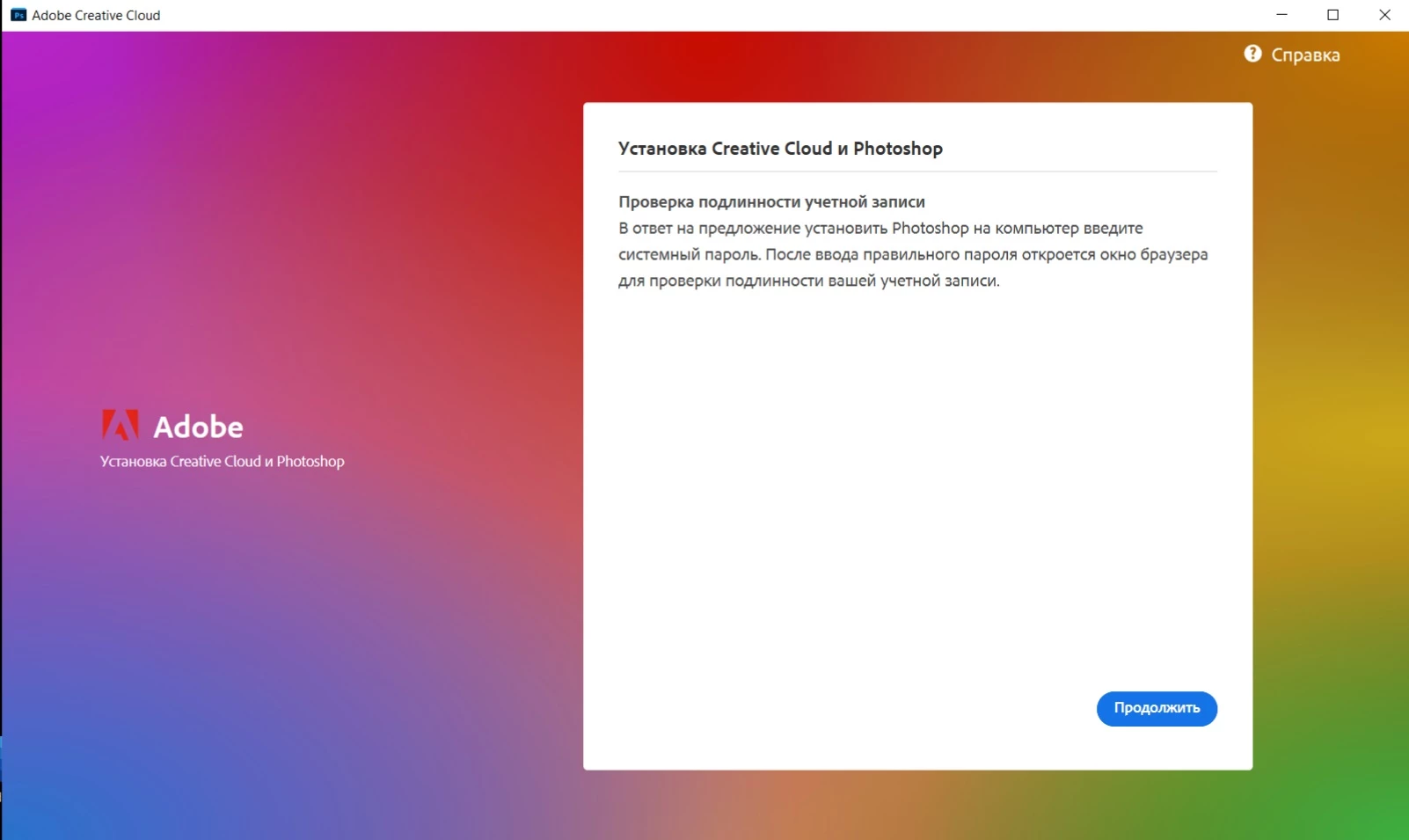Maximize the Adobe Creative Cloud window

pyautogui.click(x=1332, y=15)
